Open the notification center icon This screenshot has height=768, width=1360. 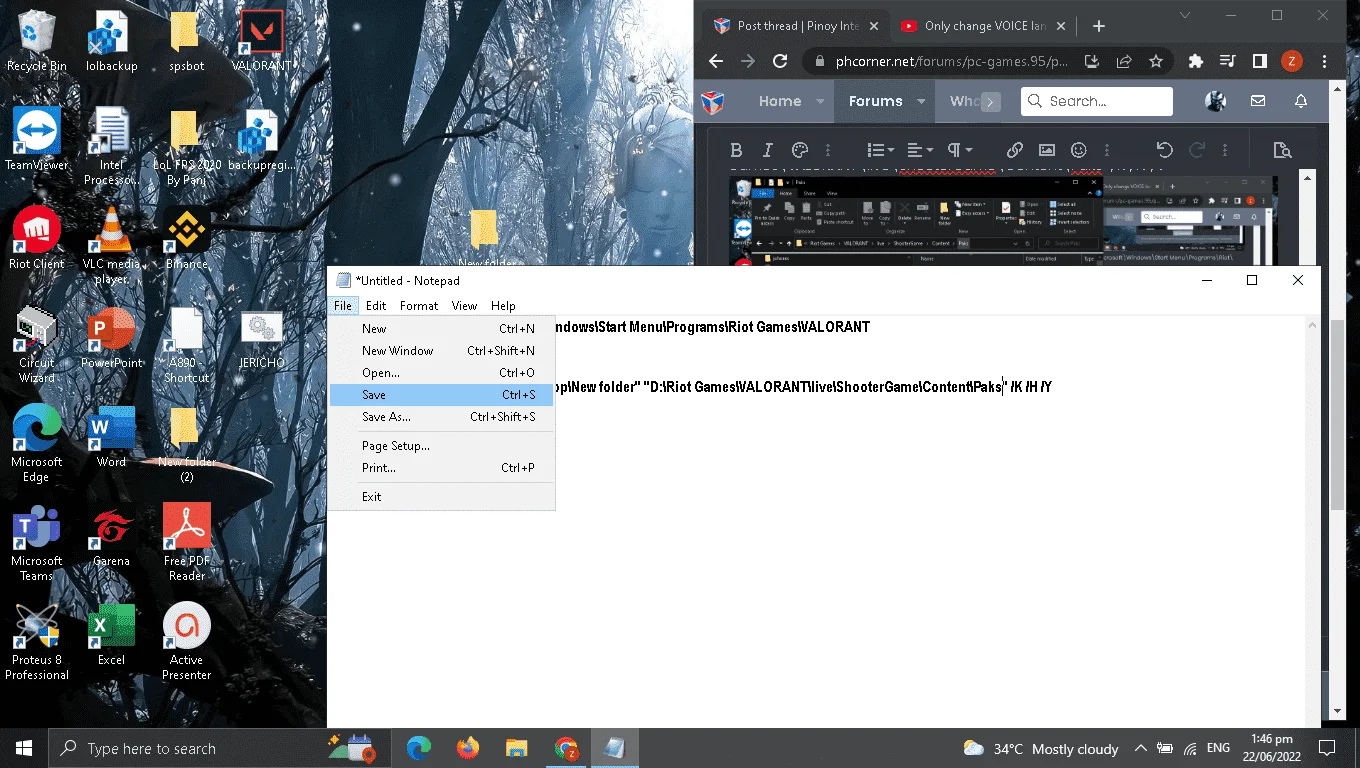(1327, 748)
